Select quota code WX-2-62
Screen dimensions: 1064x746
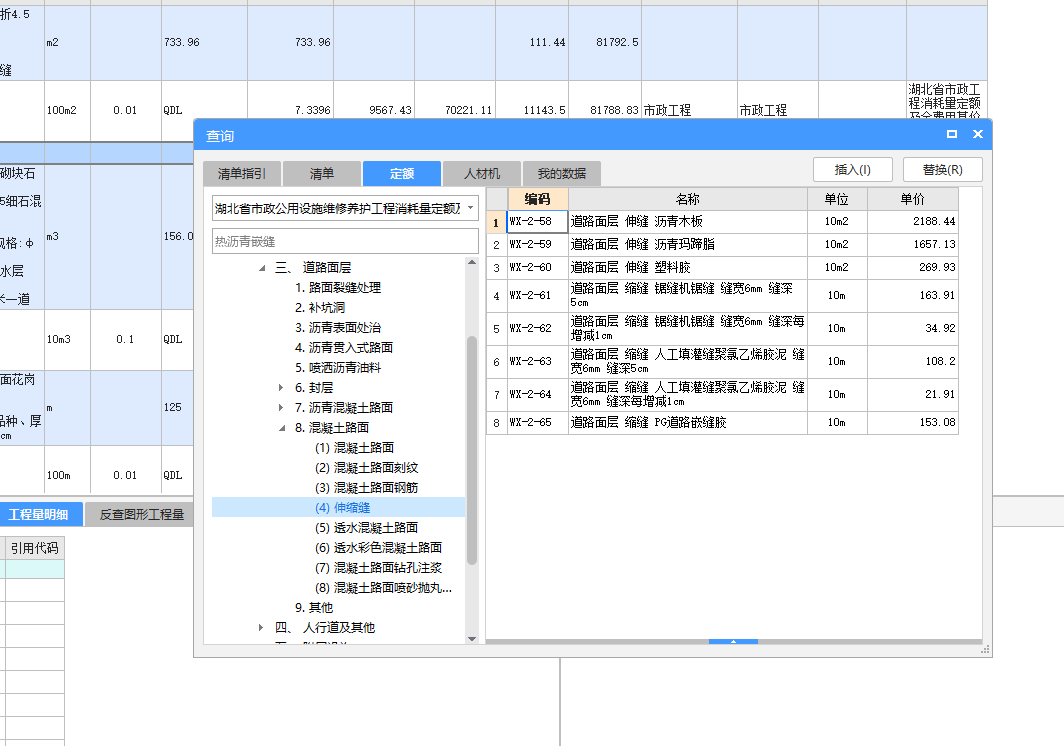(x=537, y=329)
